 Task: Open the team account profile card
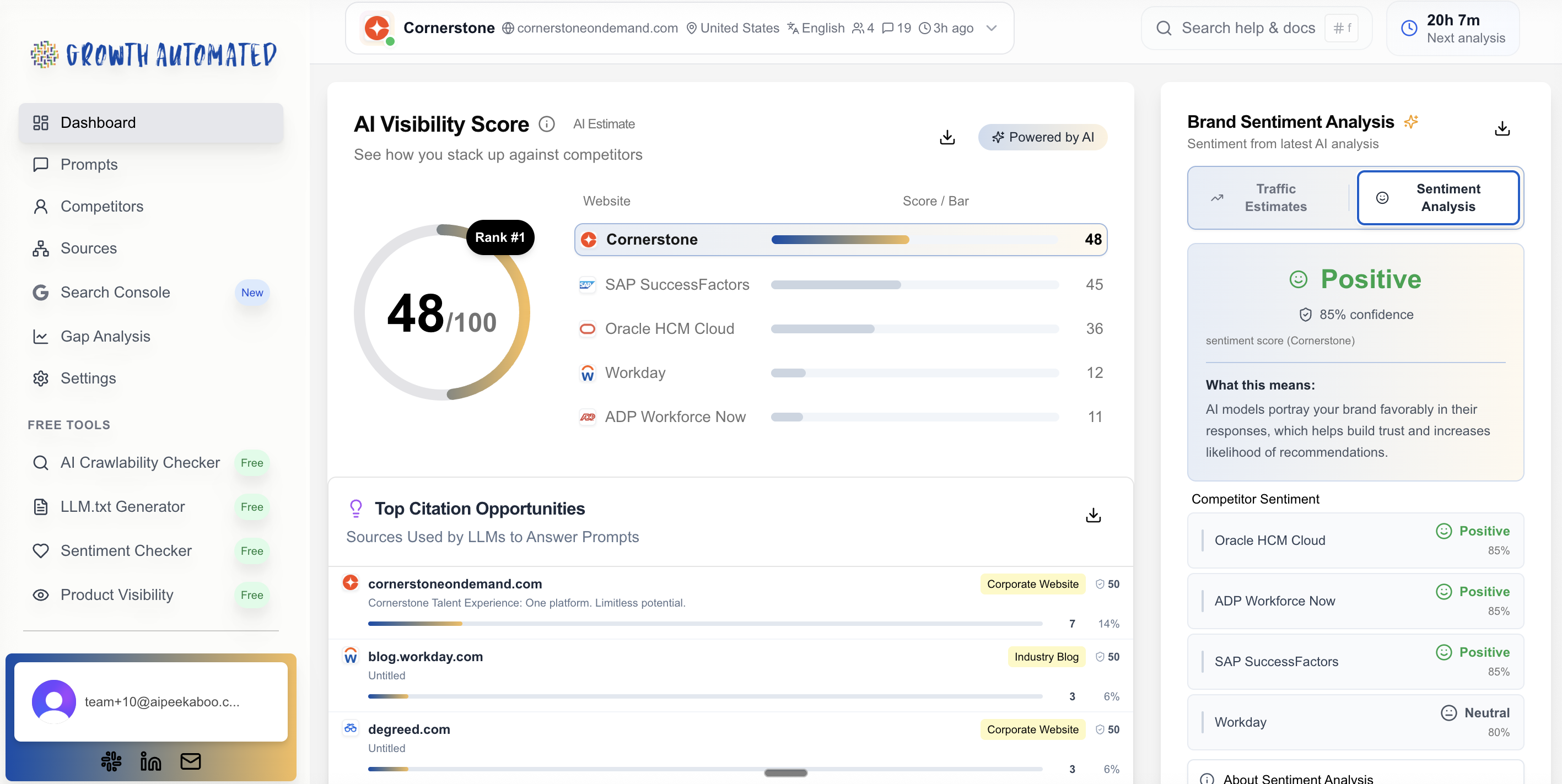pos(150,701)
